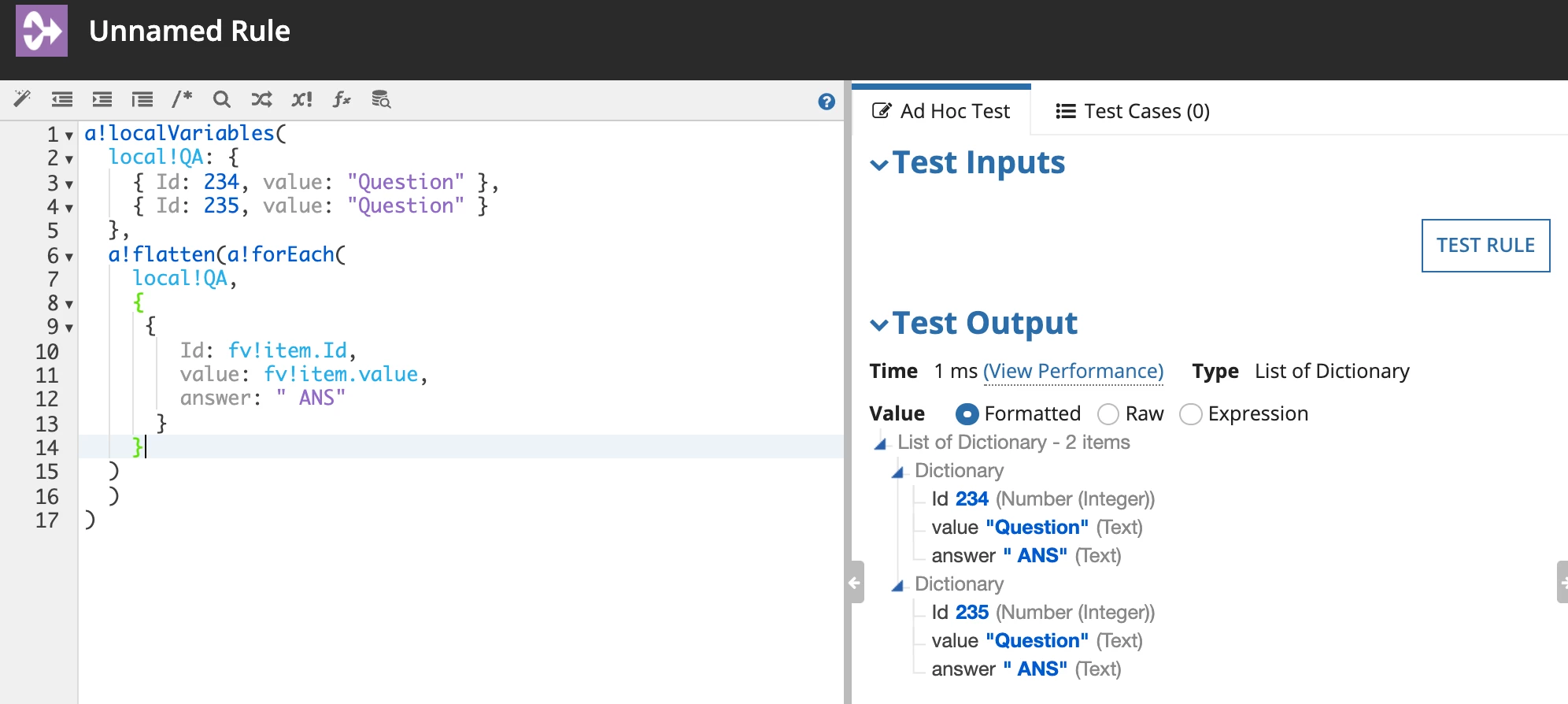Click on a!localVariables( code line
The width and height of the screenshot is (1568, 704).
pyautogui.click(x=186, y=133)
